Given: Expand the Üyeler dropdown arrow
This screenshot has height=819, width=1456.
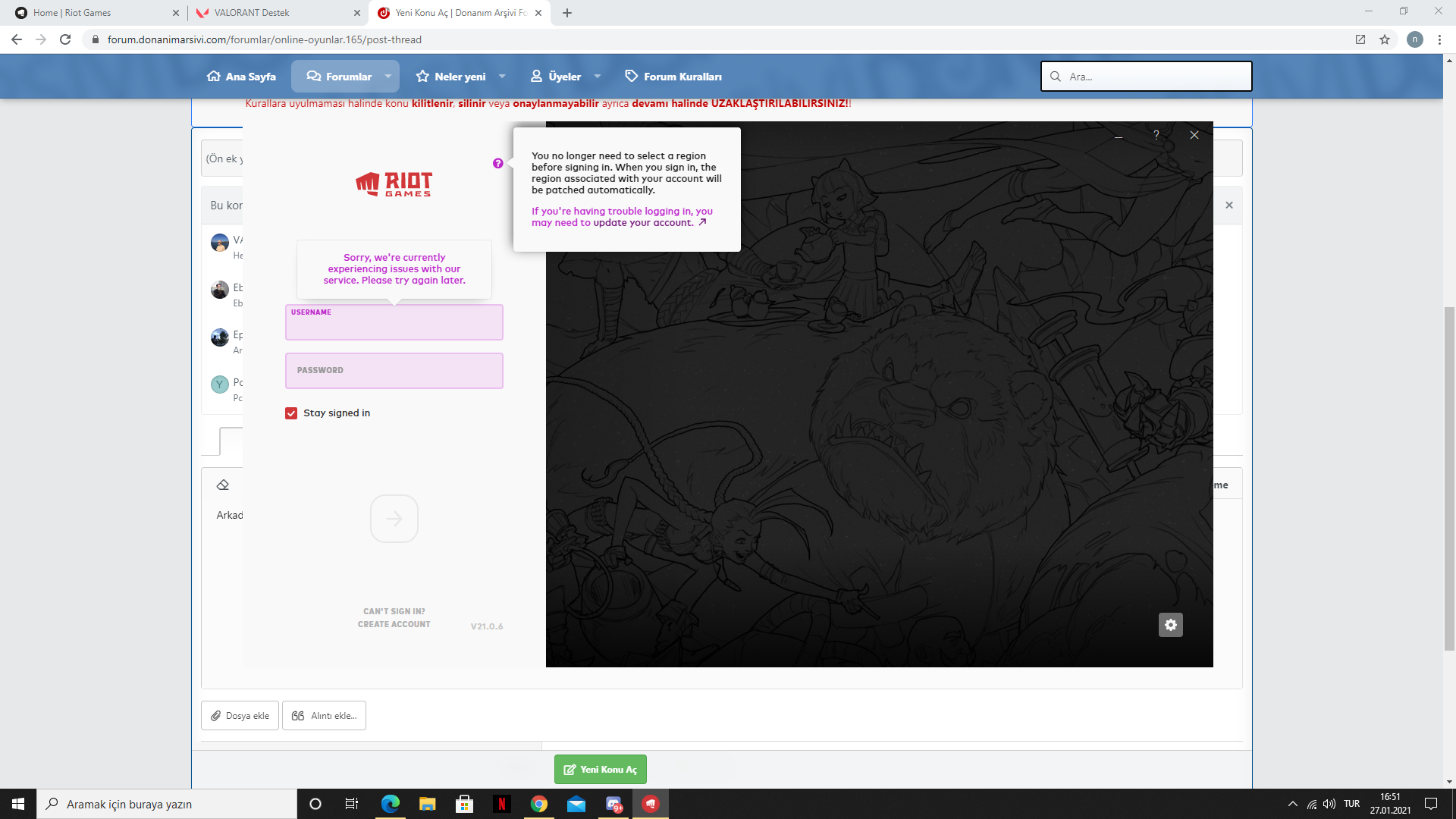Looking at the screenshot, I should pyautogui.click(x=598, y=77).
